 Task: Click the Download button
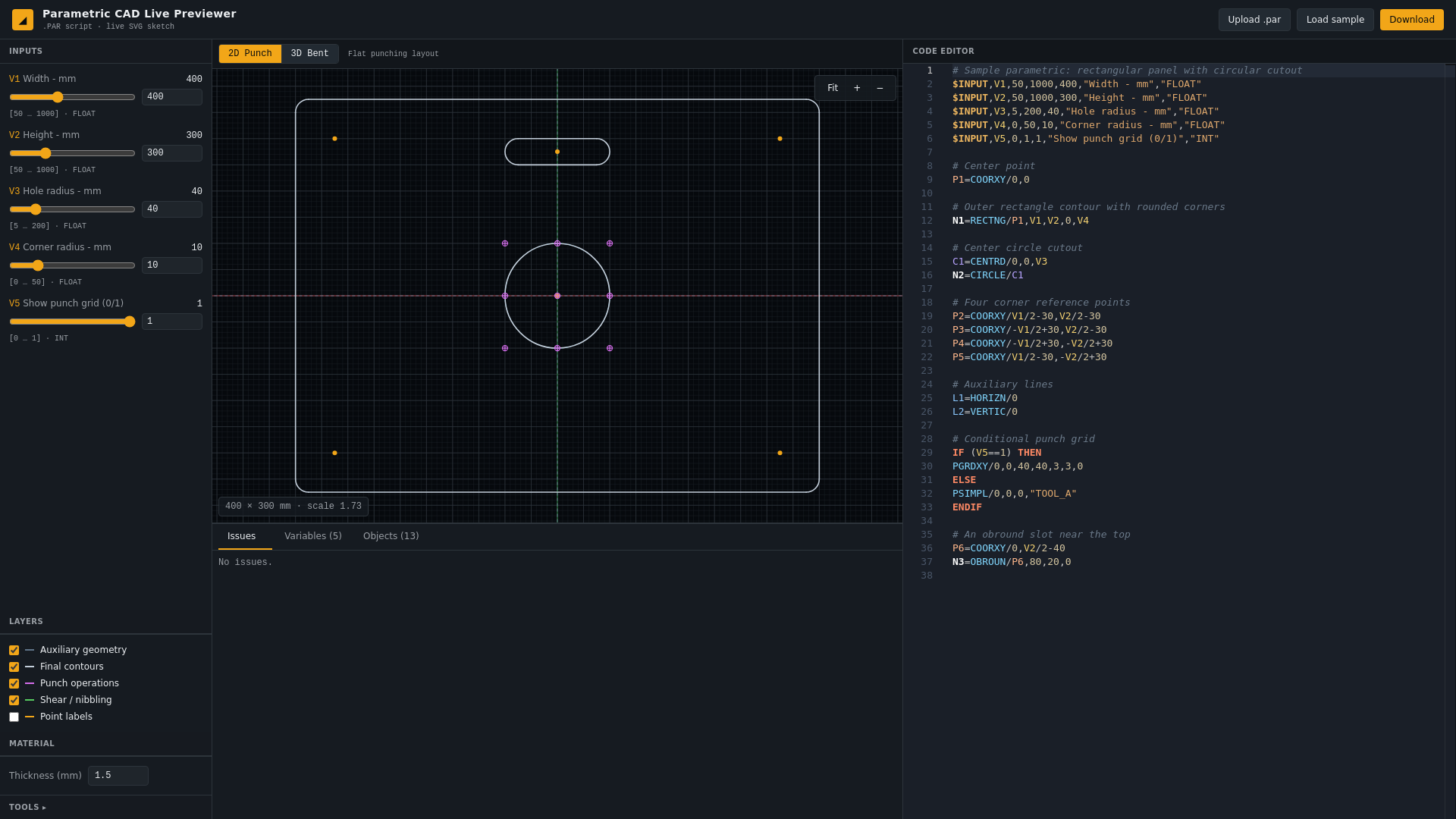click(1411, 20)
